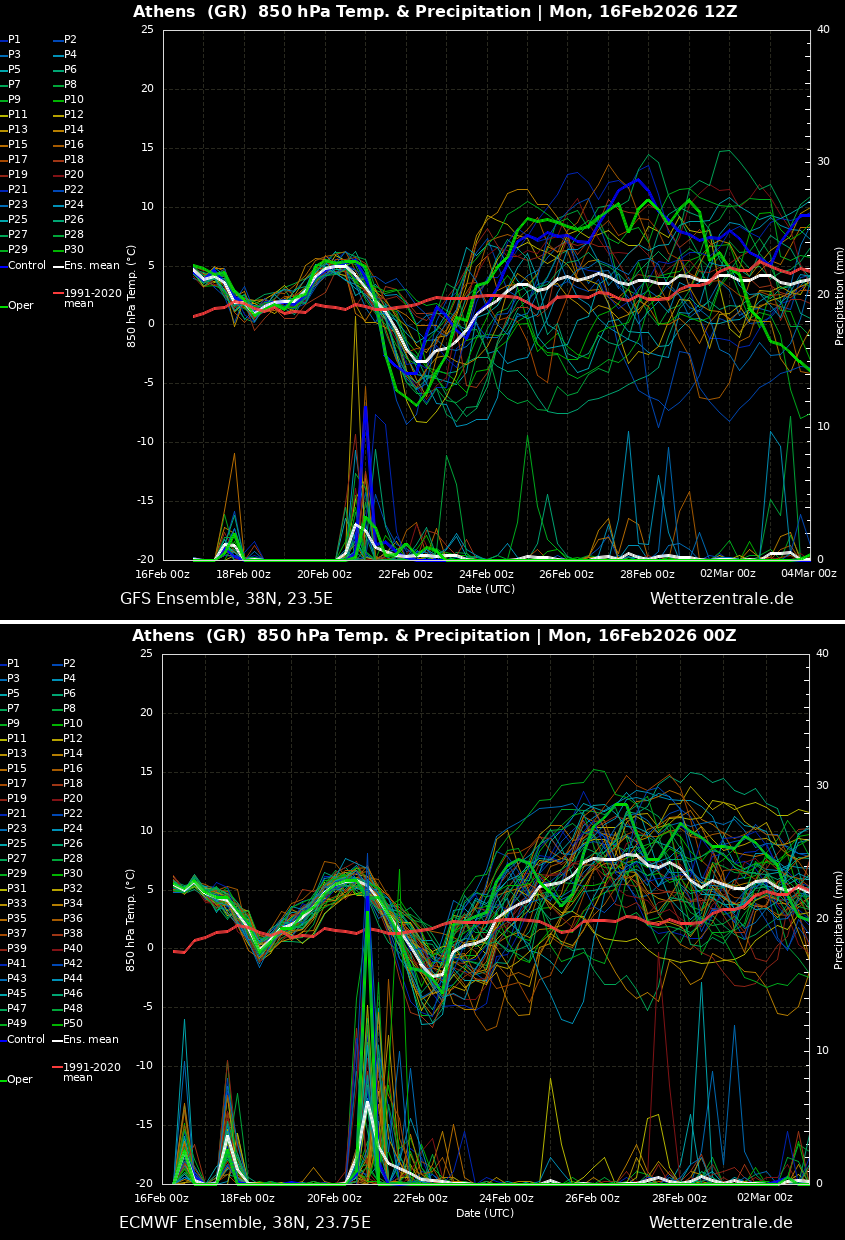Click the ECMWF chart title ending 00Z

(434, 636)
